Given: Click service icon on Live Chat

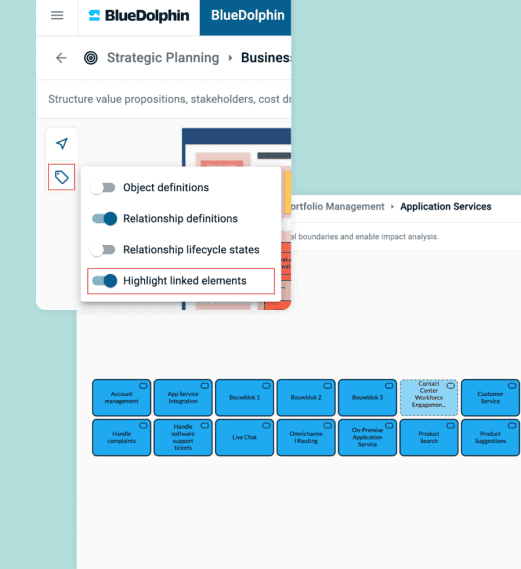Looking at the screenshot, I should (266, 426).
